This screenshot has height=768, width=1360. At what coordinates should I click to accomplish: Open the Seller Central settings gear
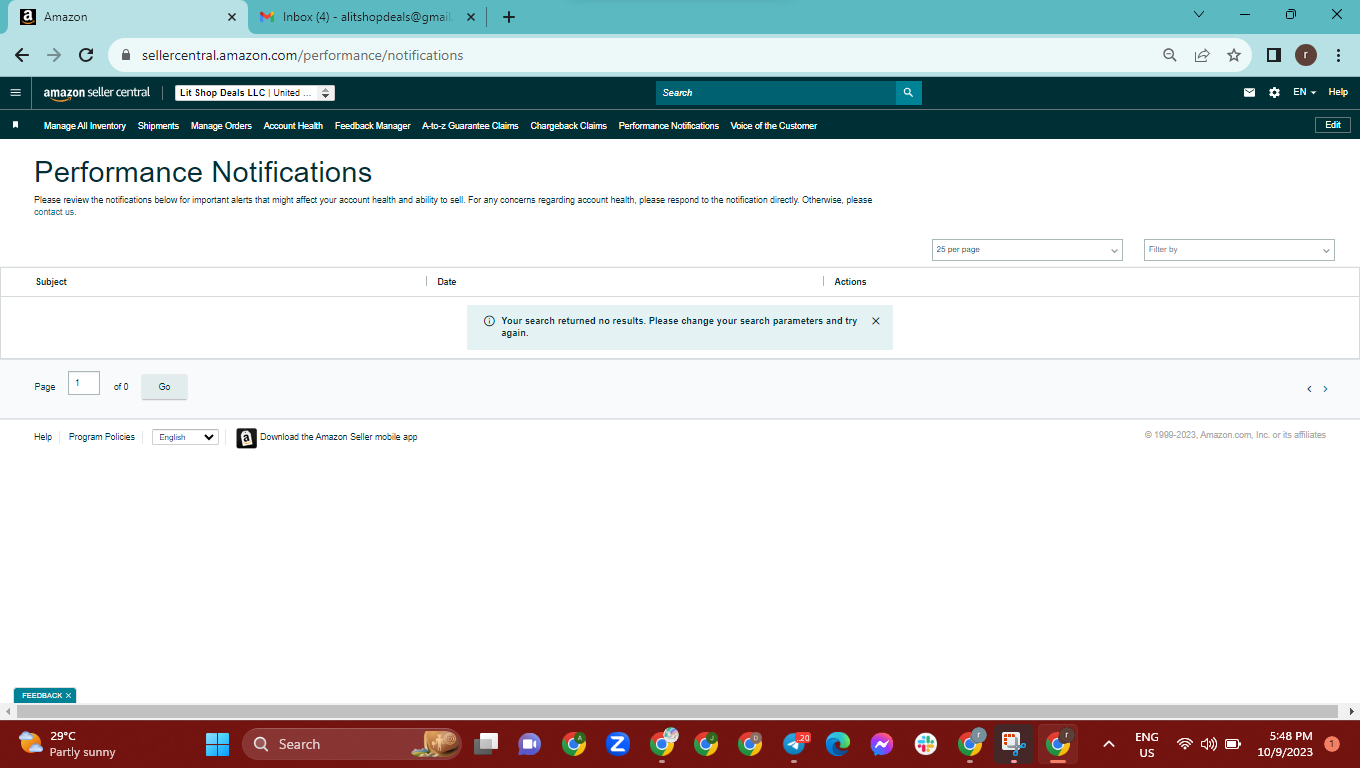[x=1274, y=92]
